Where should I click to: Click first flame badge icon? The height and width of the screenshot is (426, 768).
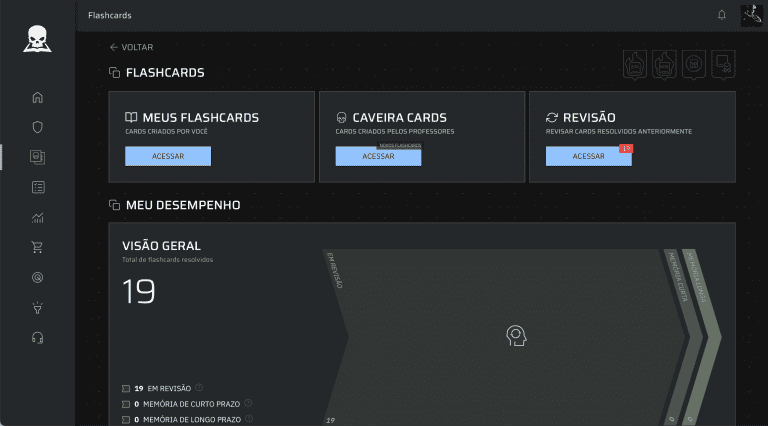tap(635, 66)
